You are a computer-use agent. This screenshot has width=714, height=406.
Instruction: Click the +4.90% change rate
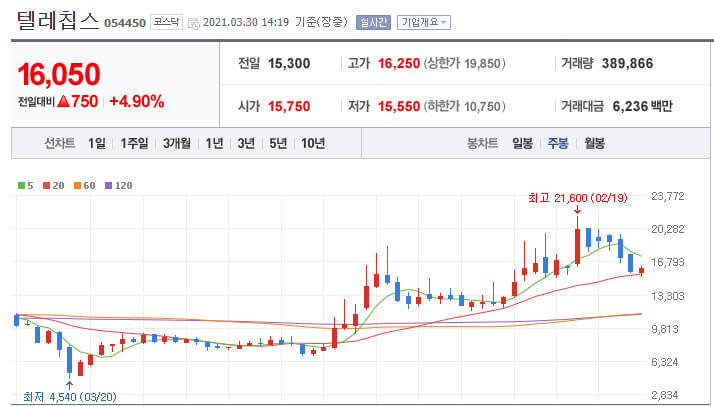[x=137, y=102]
